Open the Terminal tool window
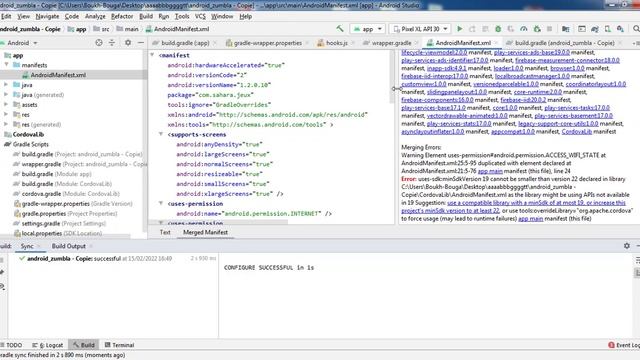Image resolution: width=640 pixels, height=360 pixels. pos(119,345)
